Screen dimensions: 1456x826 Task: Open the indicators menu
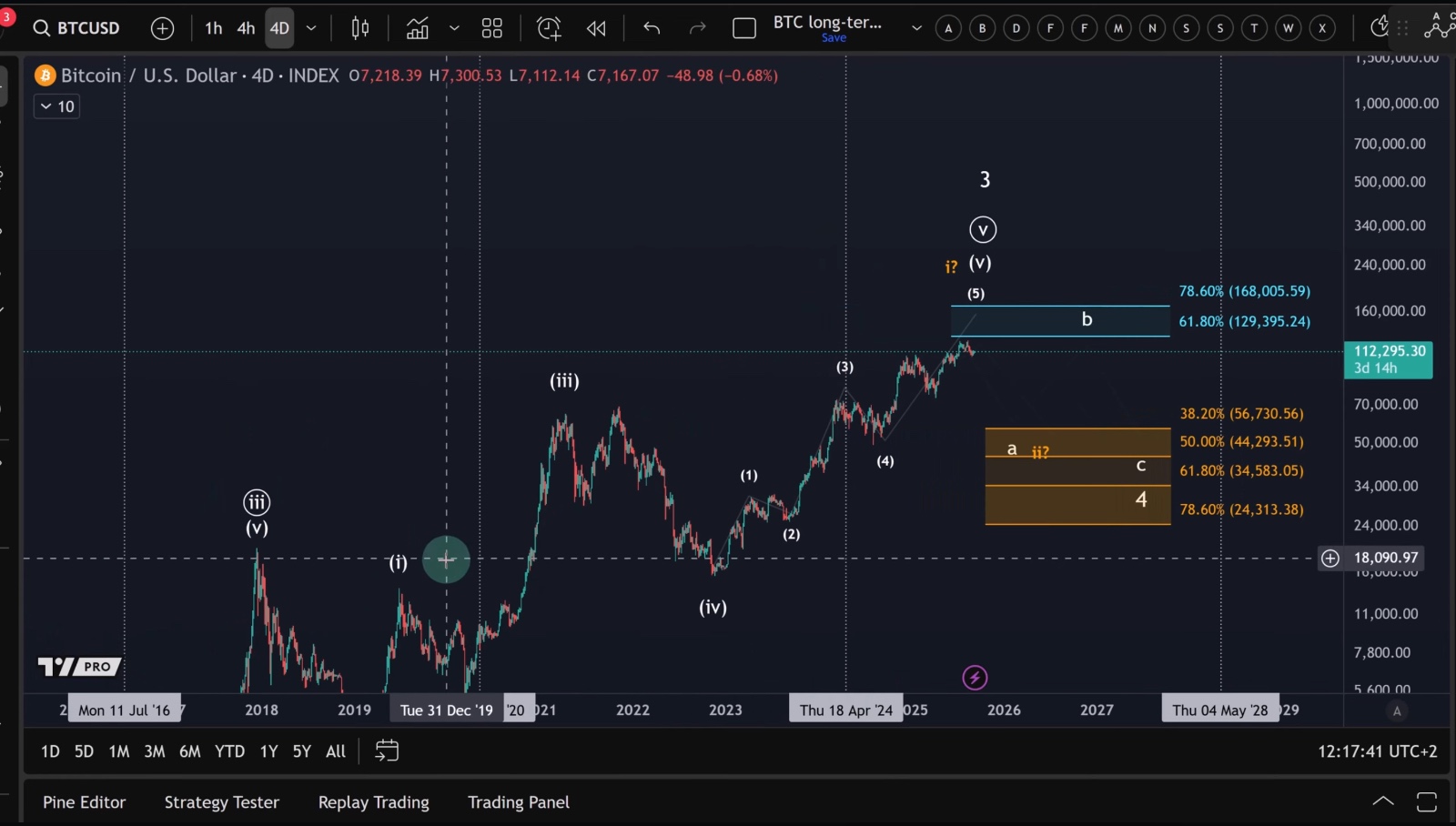pos(418,28)
